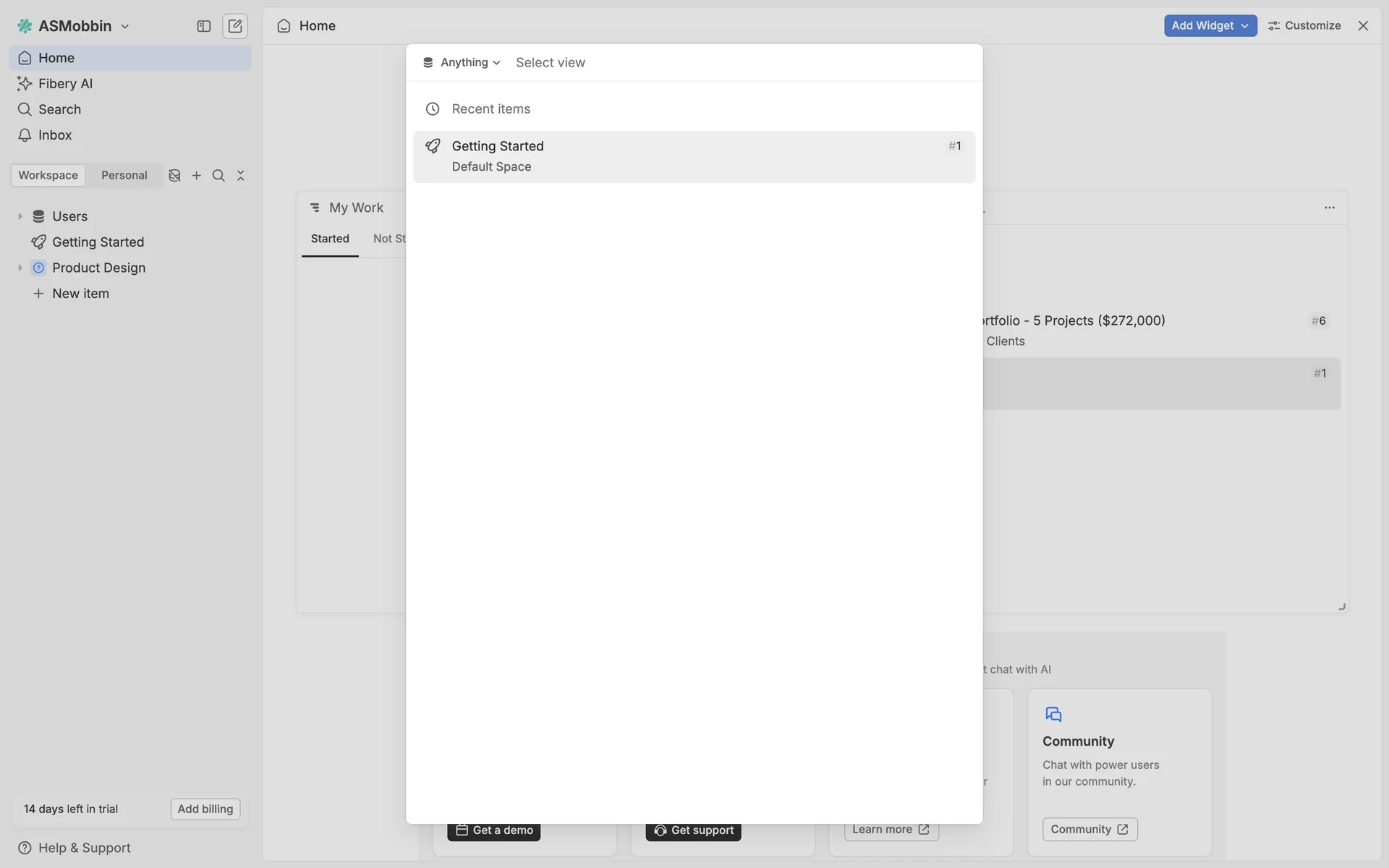Select the Started tab in My Work
Screen dimensions: 1389x868
click(330, 239)
